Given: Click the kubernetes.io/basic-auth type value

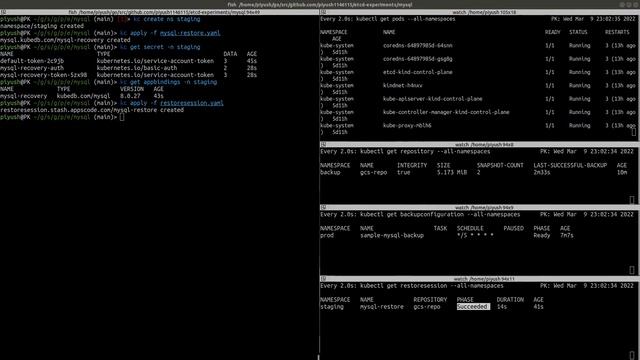Looking at the screenshot, I should (x=137, y=68).
